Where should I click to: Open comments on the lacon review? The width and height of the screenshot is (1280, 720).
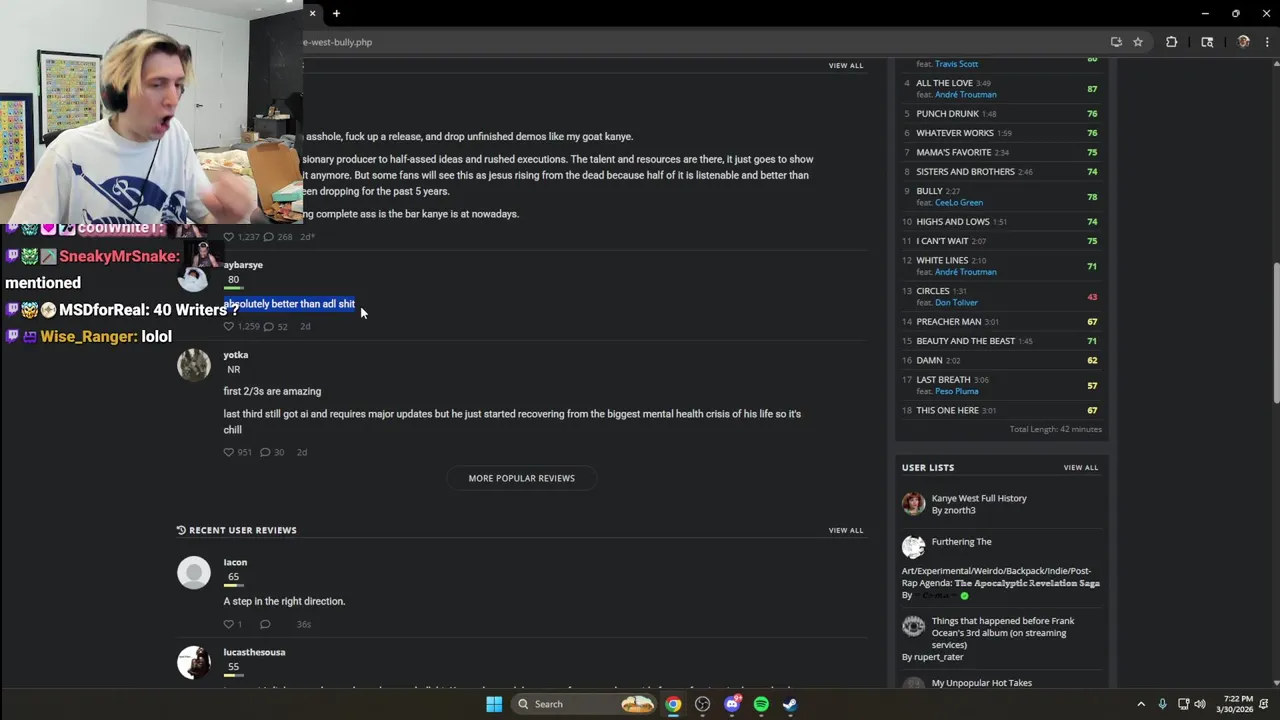[265, 624]
